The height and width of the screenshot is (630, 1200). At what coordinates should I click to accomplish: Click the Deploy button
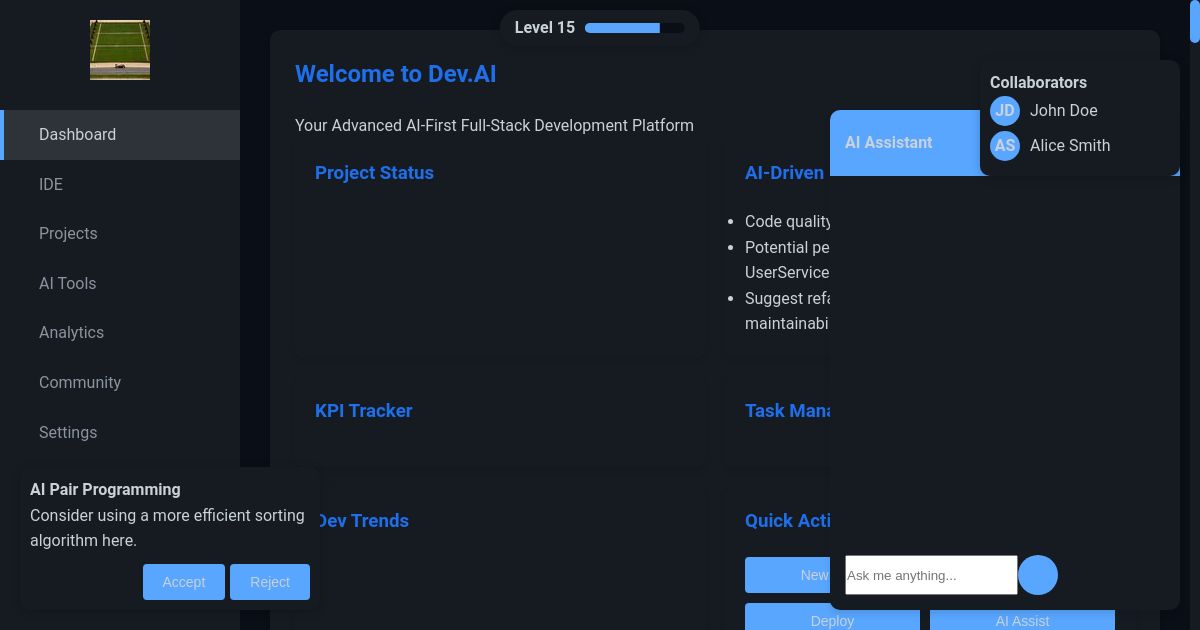[x=832, y=621]
